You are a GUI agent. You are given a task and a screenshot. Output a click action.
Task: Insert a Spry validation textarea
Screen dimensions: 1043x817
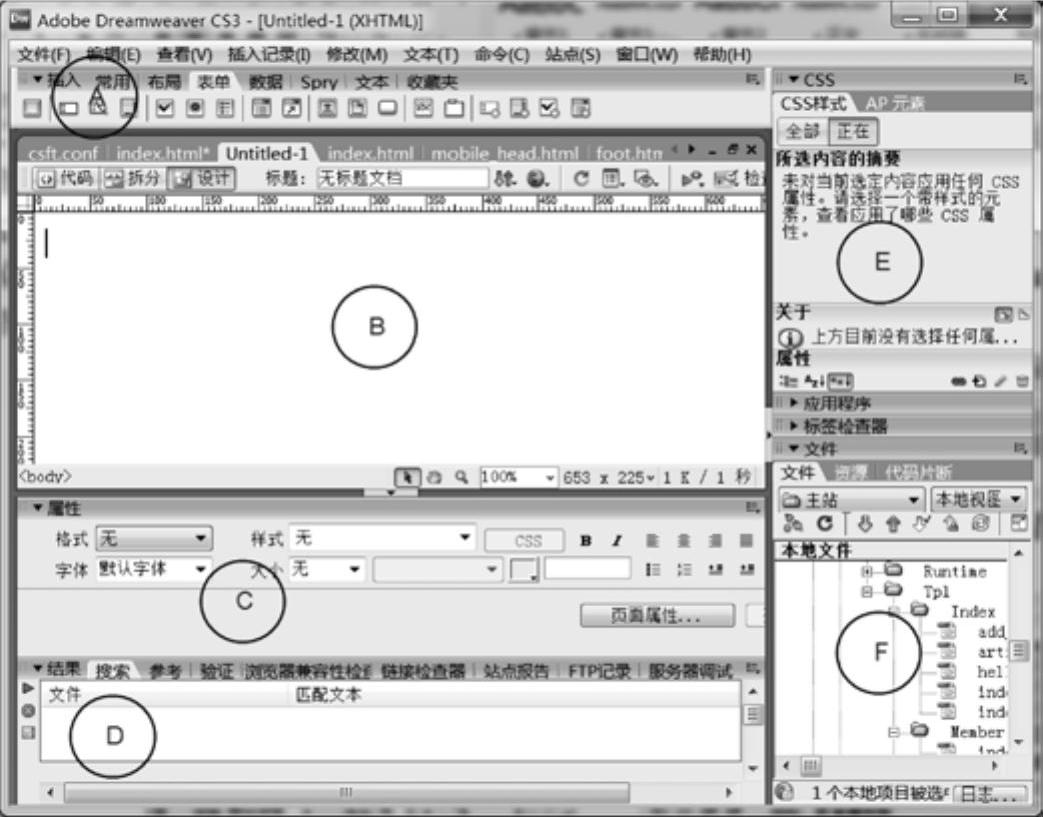point(519,108)
